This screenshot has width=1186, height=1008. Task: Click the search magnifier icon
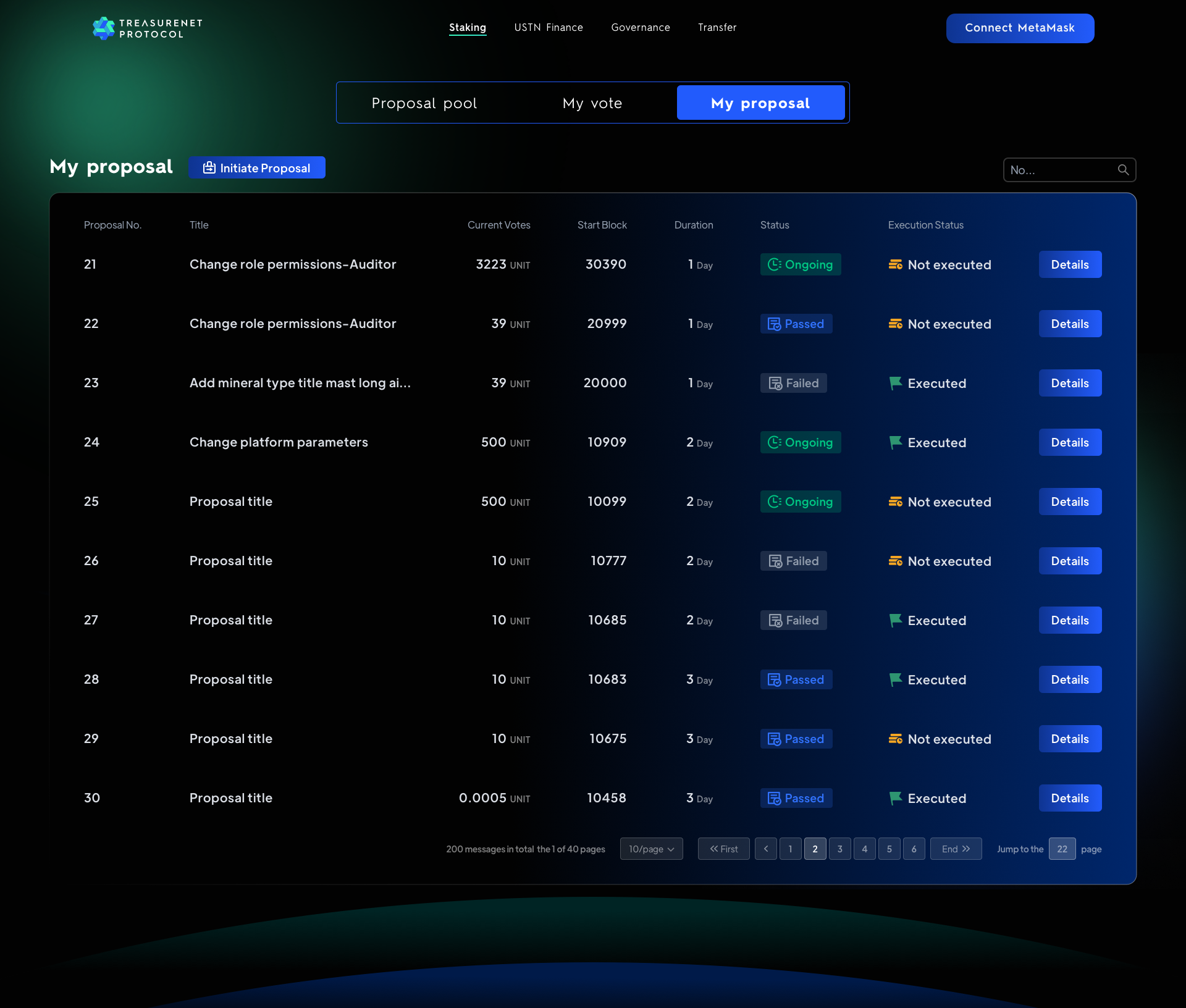(1123, 170)
